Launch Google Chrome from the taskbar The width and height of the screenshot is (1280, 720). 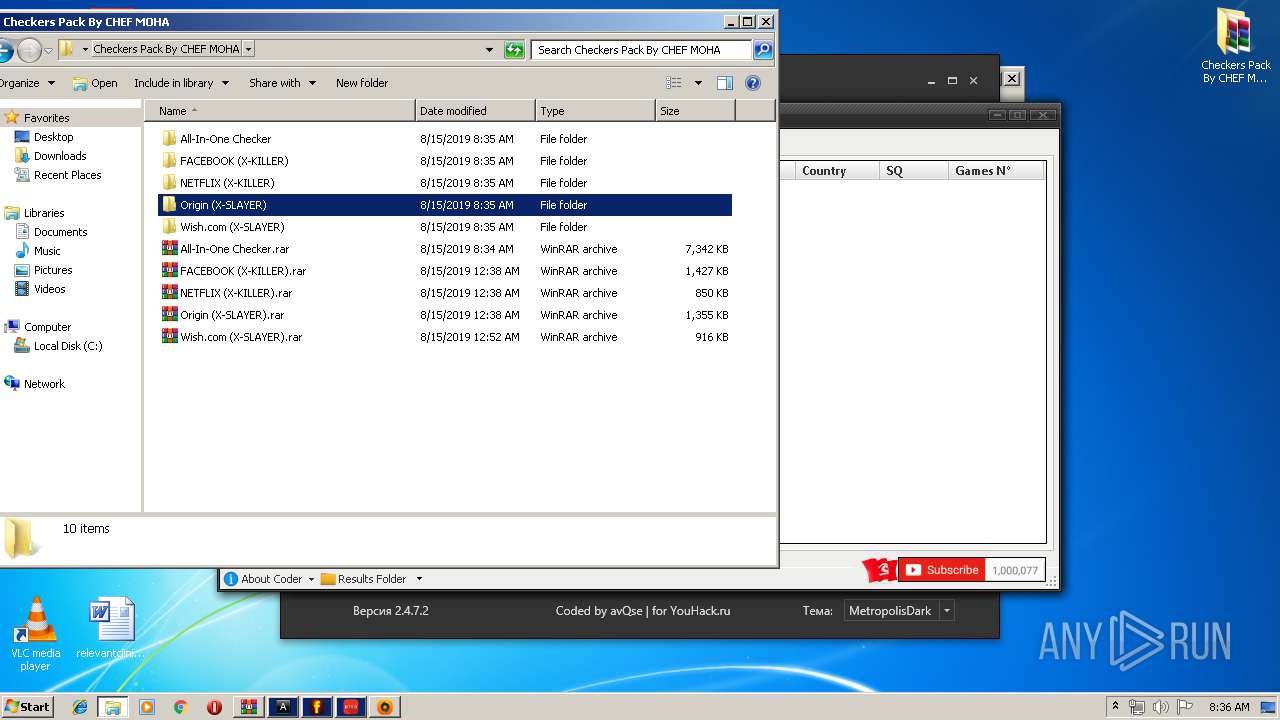(x=180, y=707)
